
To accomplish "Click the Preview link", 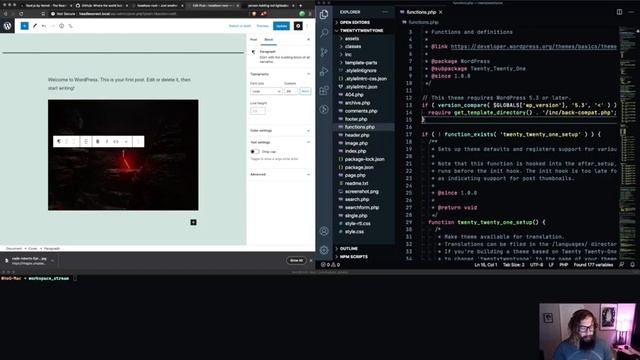I will (262, 26).
